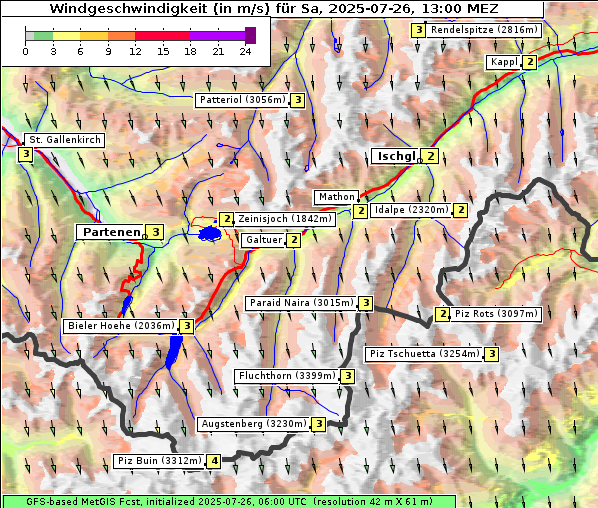598x508 pixels.
Task: Click the Fluchthorn wind speed badge
Action: click(x=348, y=376)
